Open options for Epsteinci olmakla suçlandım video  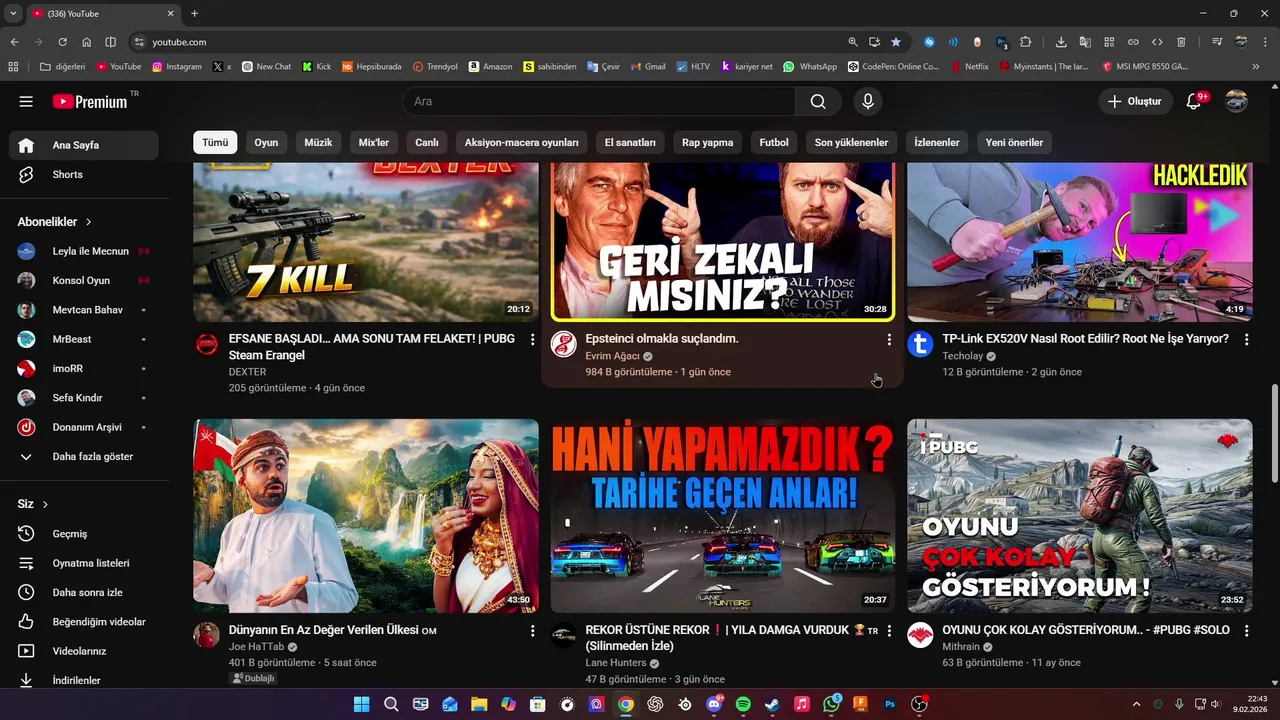pyautogui.click(x=889, y=340)
